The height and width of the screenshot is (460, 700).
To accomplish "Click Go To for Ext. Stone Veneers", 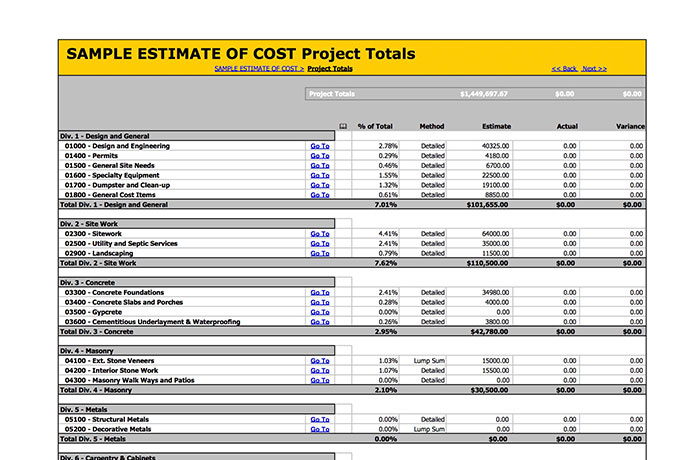I will click(x=319, y=360).
